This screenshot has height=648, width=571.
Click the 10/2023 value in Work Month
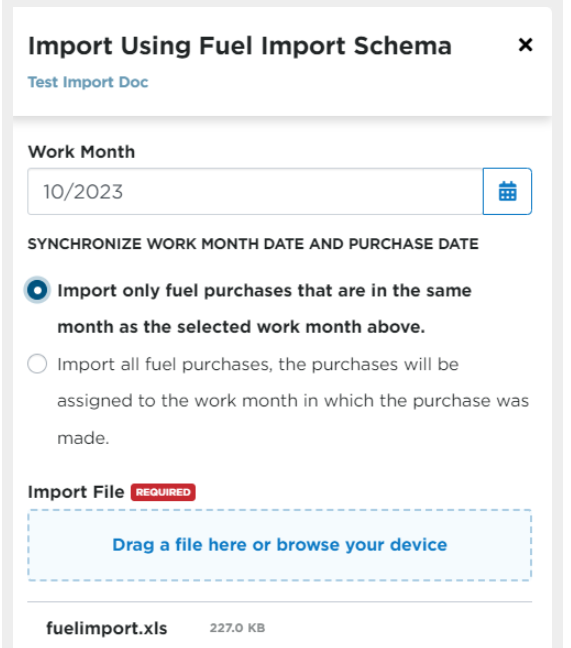click(x=83, y=192)
